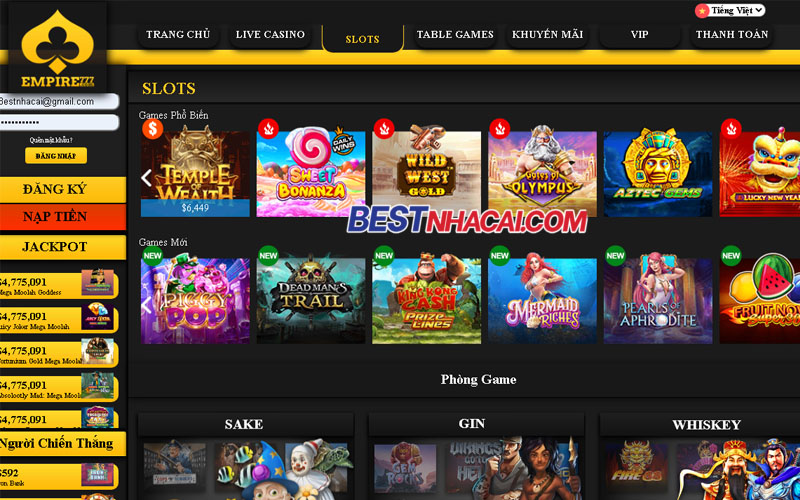
Task: Click the NEW badge on Mermaid Riches
Action: point(499,256)
